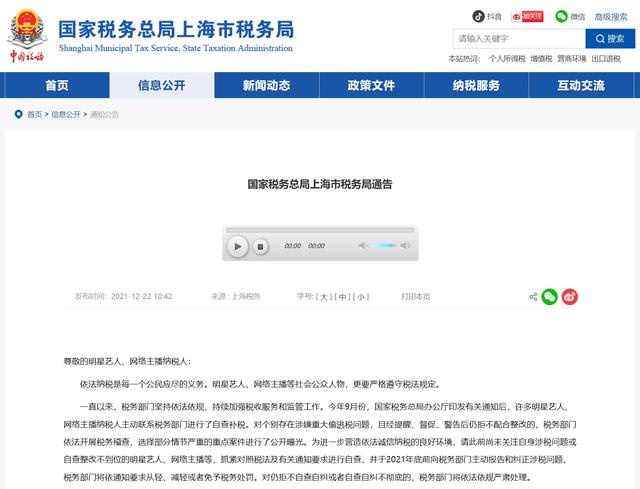Open the 政策文件 navigation tab
This screenshot has width=640, height=489.
pos(371,85)
